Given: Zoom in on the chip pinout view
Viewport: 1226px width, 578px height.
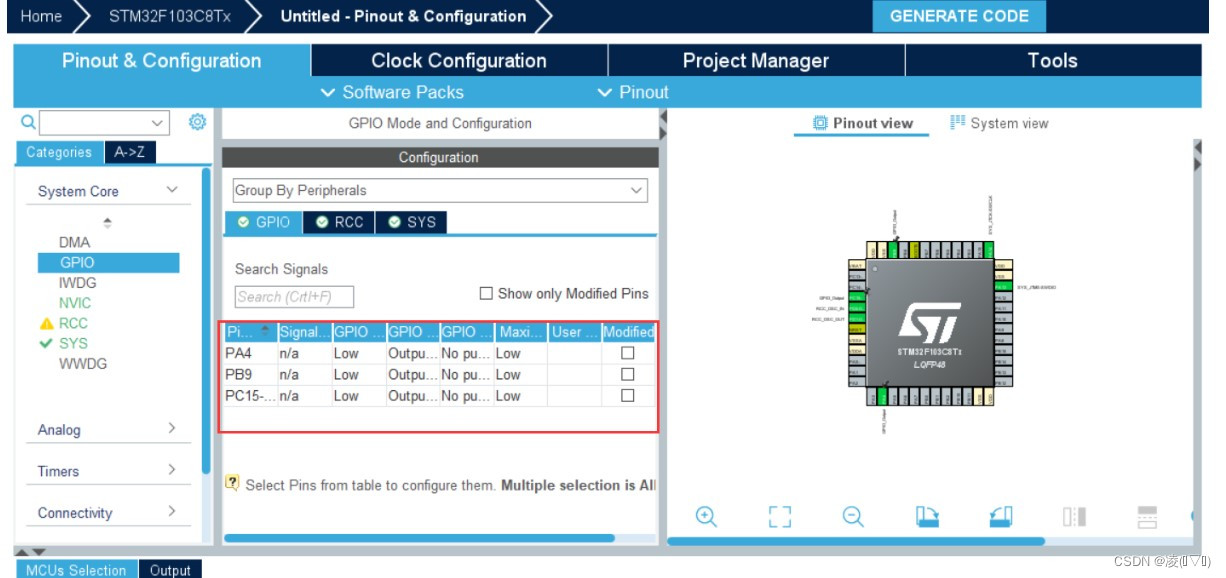Looking at the screenshot, I should click(x=706, y=516).
